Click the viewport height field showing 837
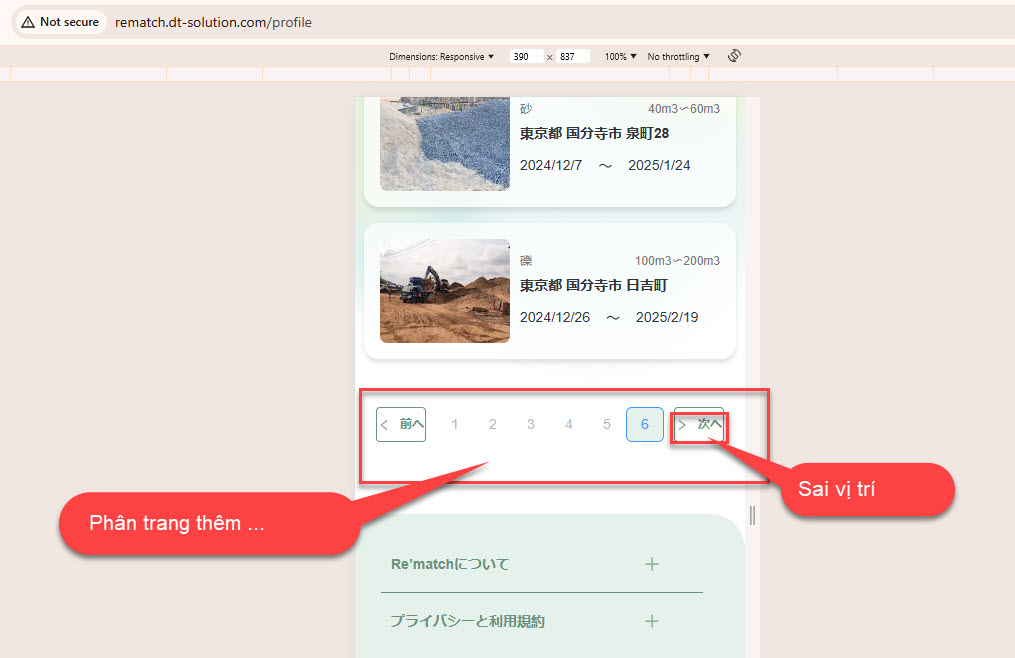 click(x=573, y=57)
